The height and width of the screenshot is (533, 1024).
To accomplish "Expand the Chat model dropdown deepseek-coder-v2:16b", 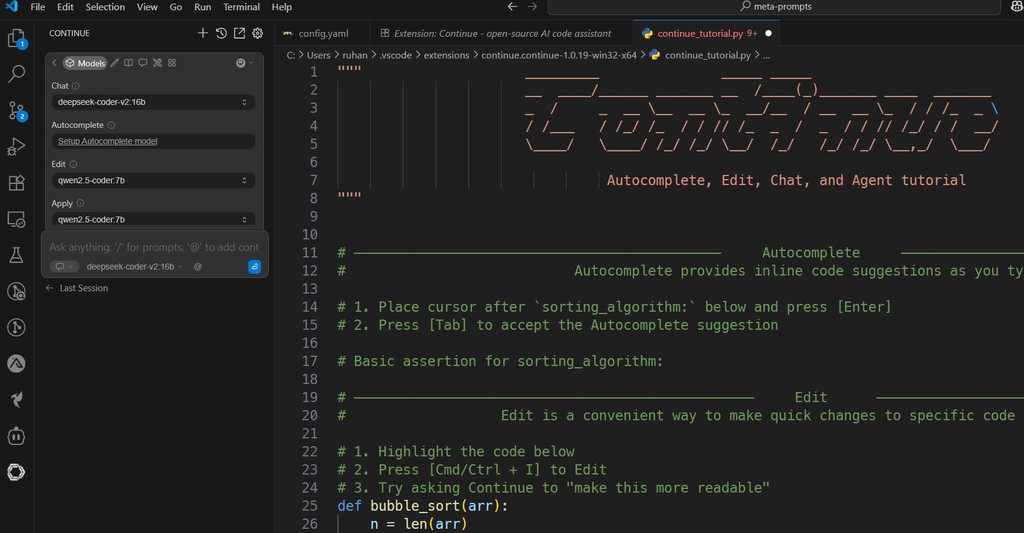I will 153,102.
